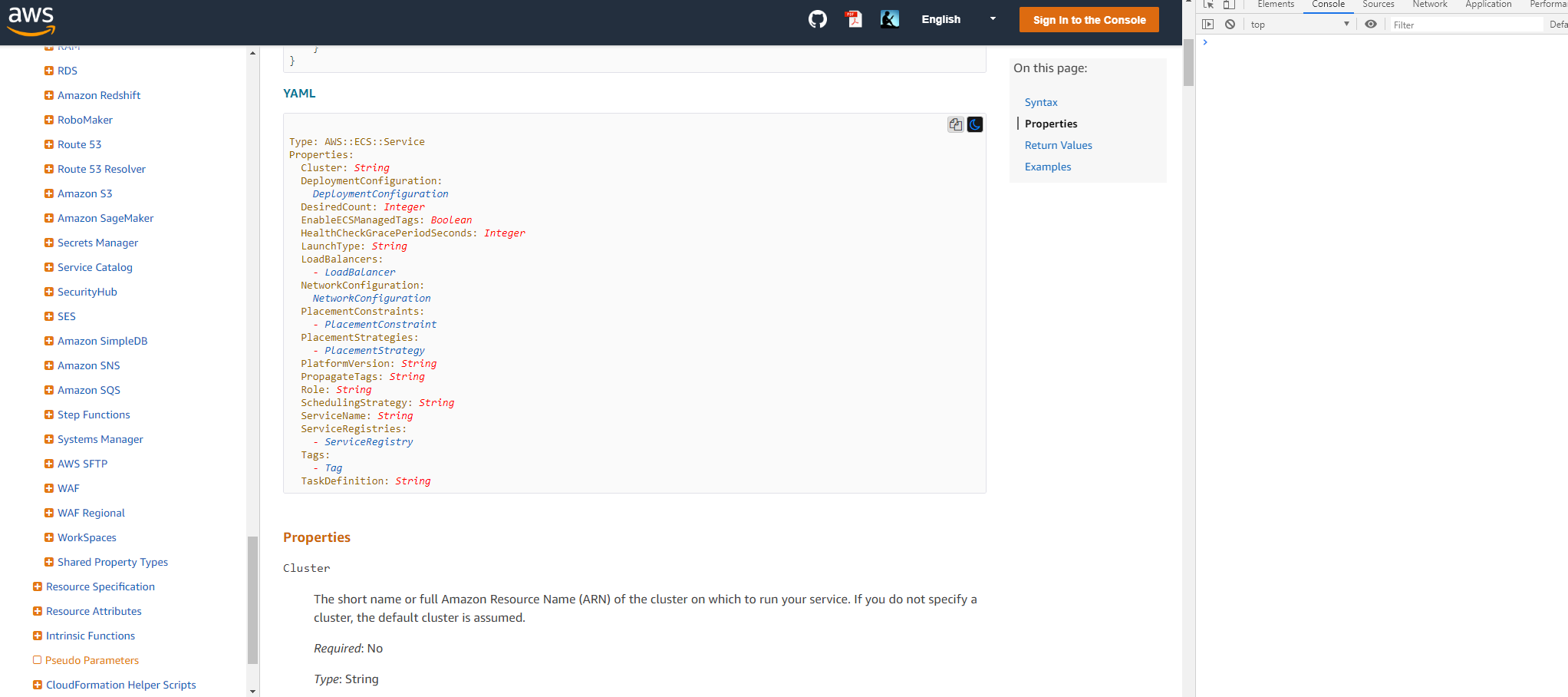Switch to DevTools Network tab
This screenshot has width=1568, height=697.
pos(1430,5)
